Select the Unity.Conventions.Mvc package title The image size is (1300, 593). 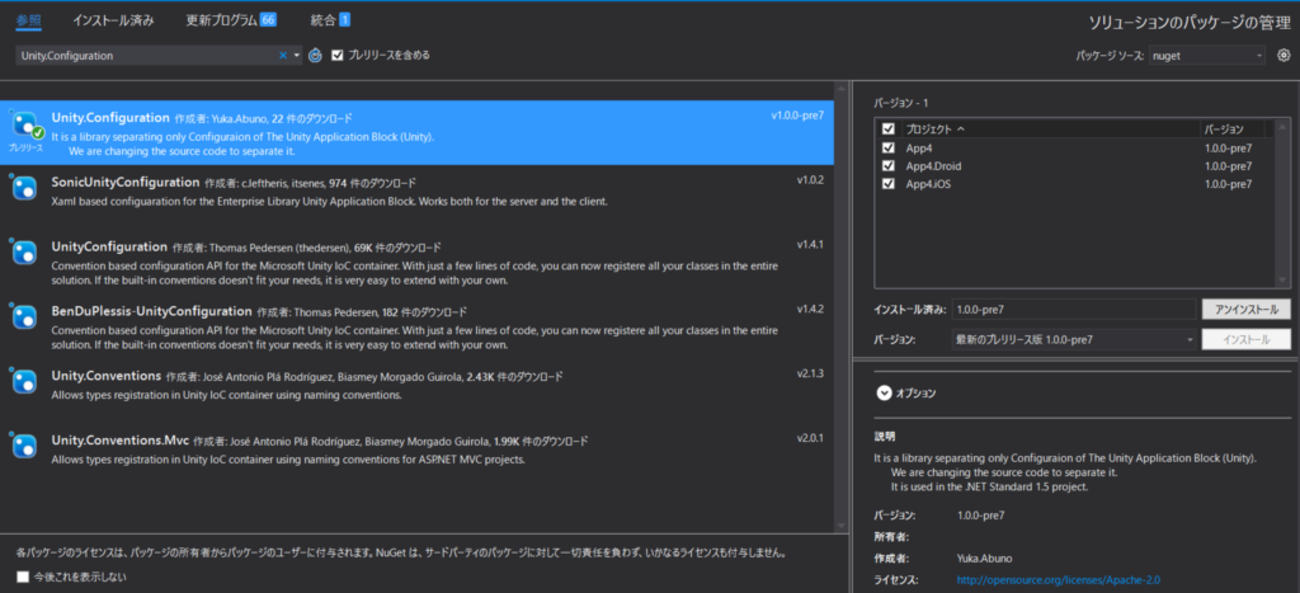coord(120,440)
